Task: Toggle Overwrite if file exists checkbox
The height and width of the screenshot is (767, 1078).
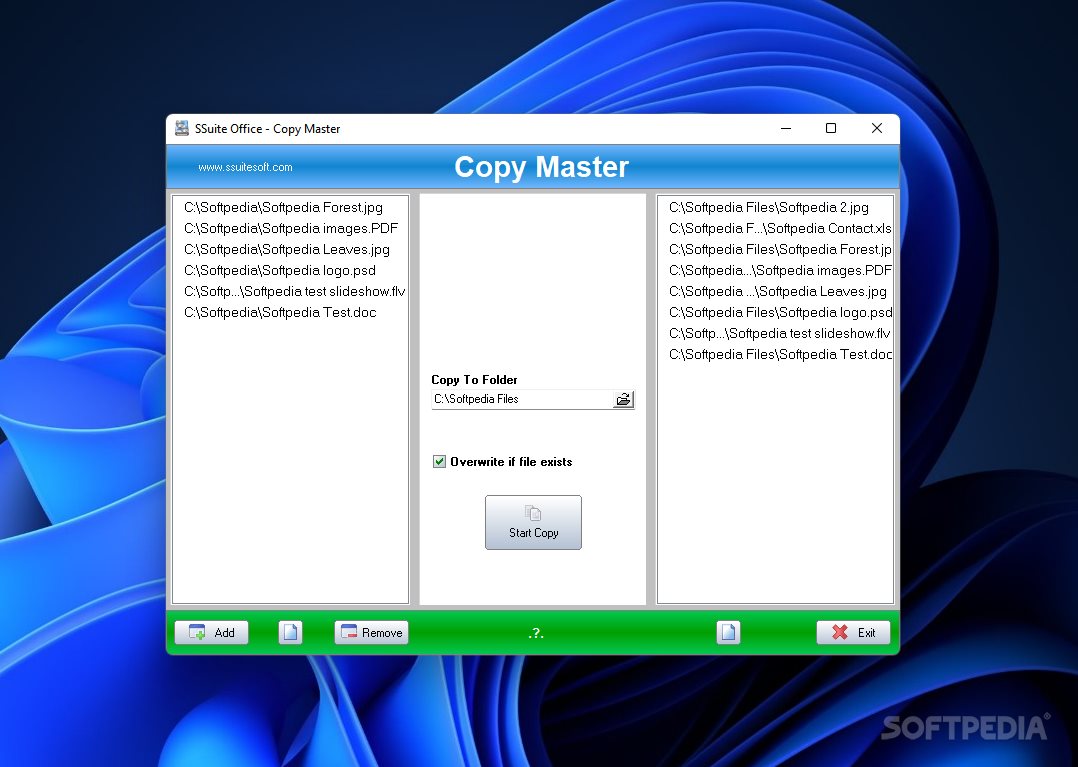Action: coord(439,461)
